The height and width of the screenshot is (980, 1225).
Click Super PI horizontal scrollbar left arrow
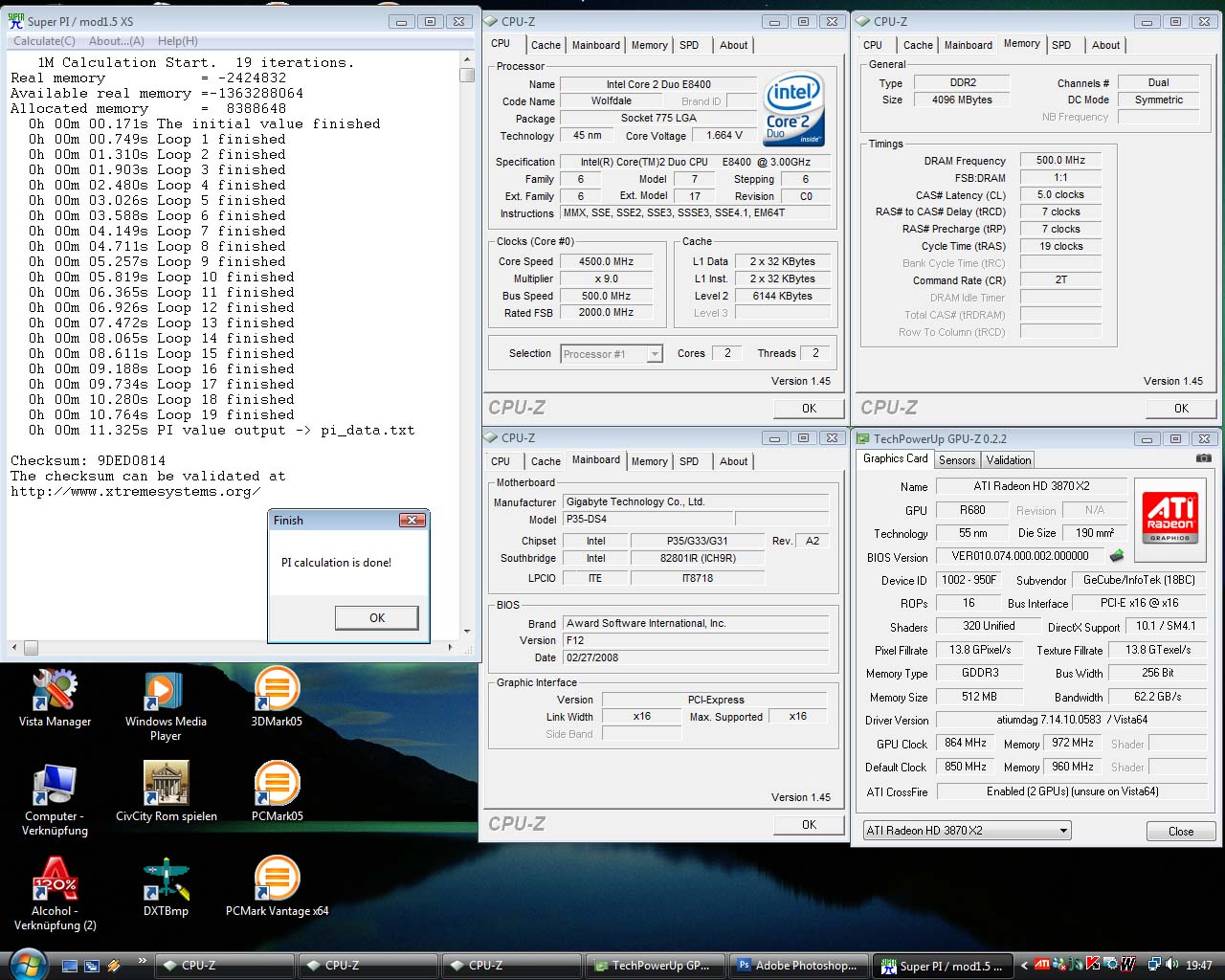tap(14, 647)
